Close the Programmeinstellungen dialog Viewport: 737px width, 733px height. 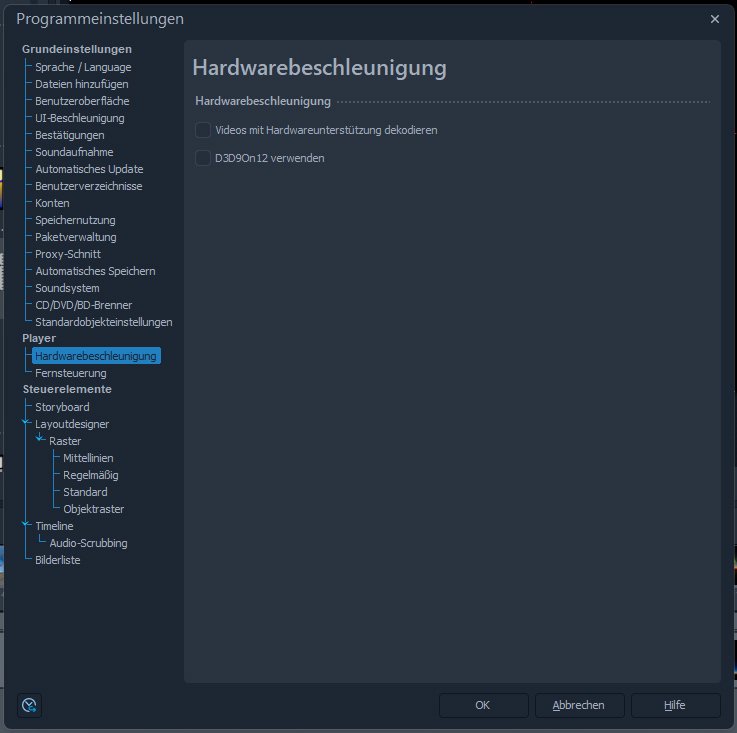tap(715, 19)
